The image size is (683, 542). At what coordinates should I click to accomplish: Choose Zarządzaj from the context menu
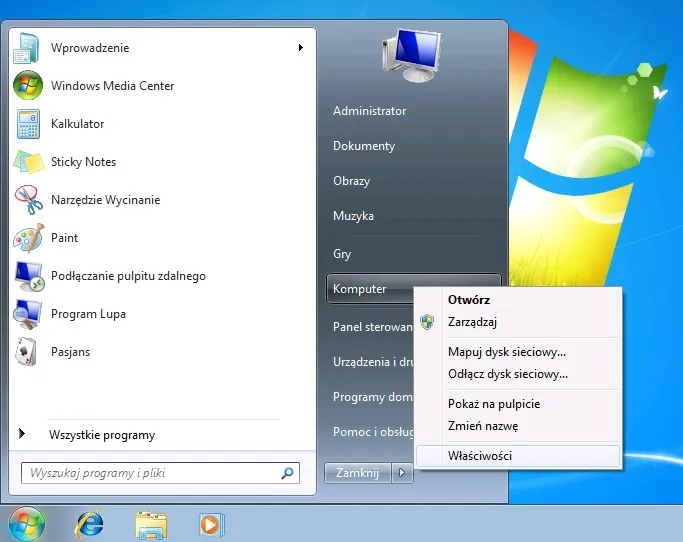[x=472, y=322]
